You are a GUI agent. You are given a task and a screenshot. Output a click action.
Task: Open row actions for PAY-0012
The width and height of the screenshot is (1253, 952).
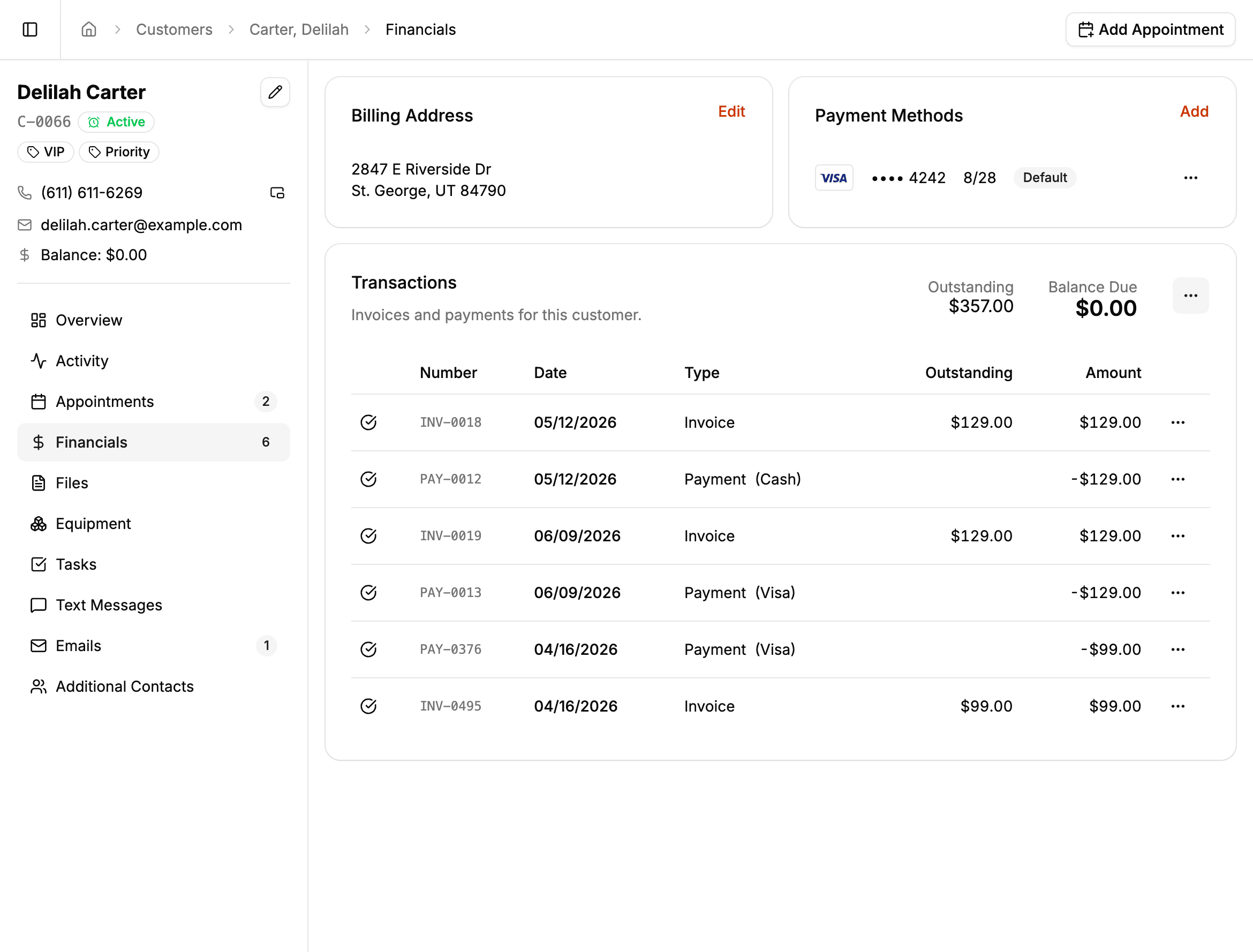[x=1177, y=479]
